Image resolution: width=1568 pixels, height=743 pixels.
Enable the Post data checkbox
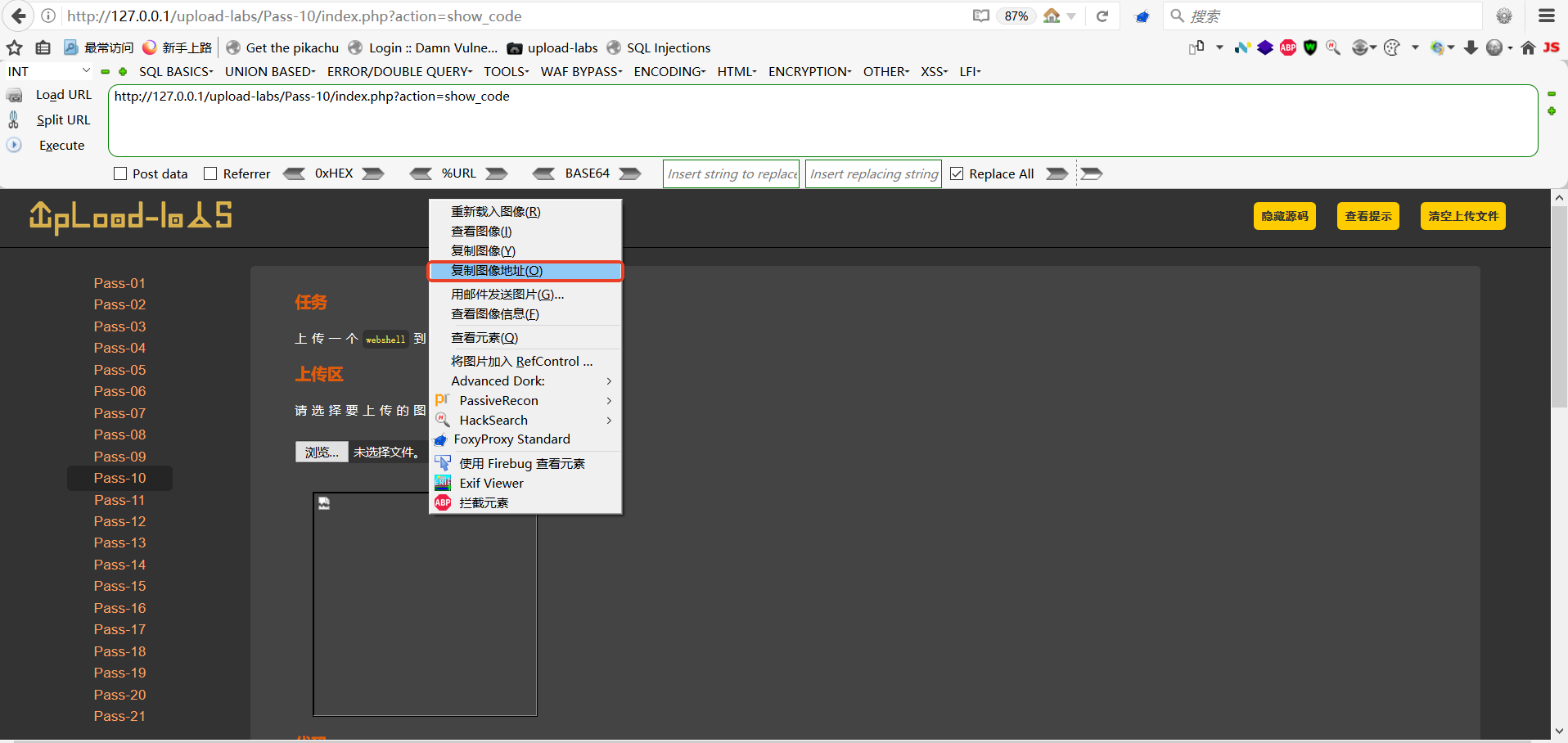(x=120, y=173)
